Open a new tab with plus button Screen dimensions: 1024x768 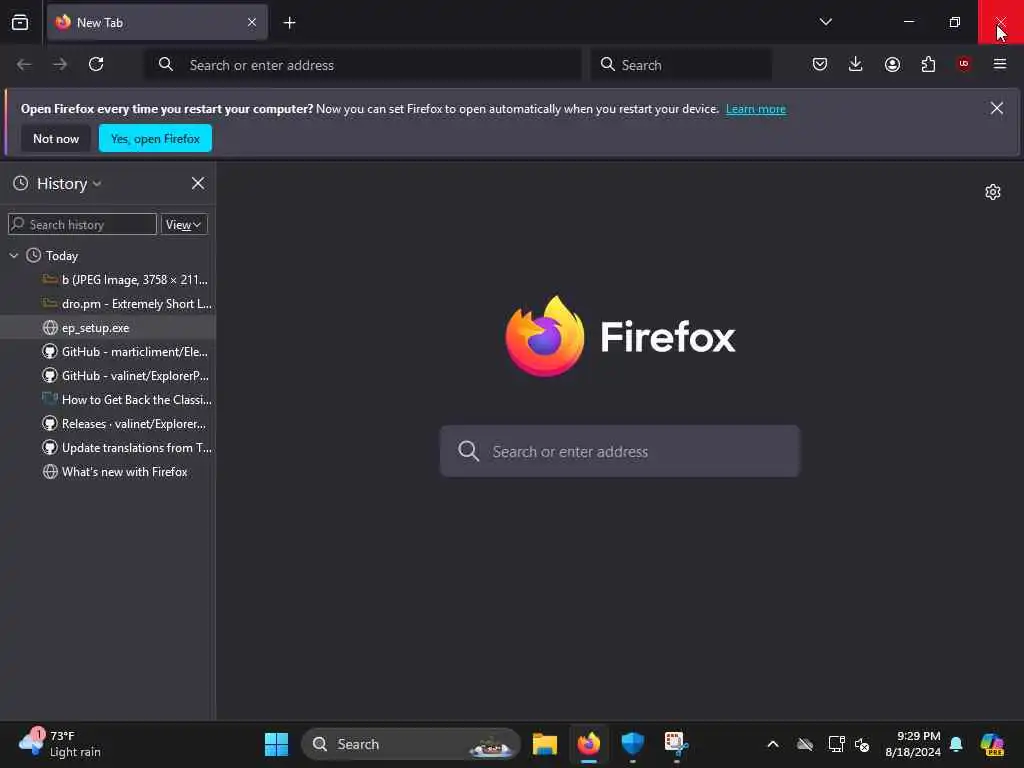point(289,23)
